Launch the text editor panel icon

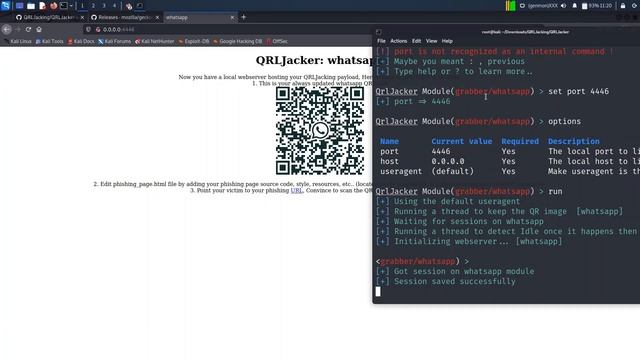(x=42, y=6)
